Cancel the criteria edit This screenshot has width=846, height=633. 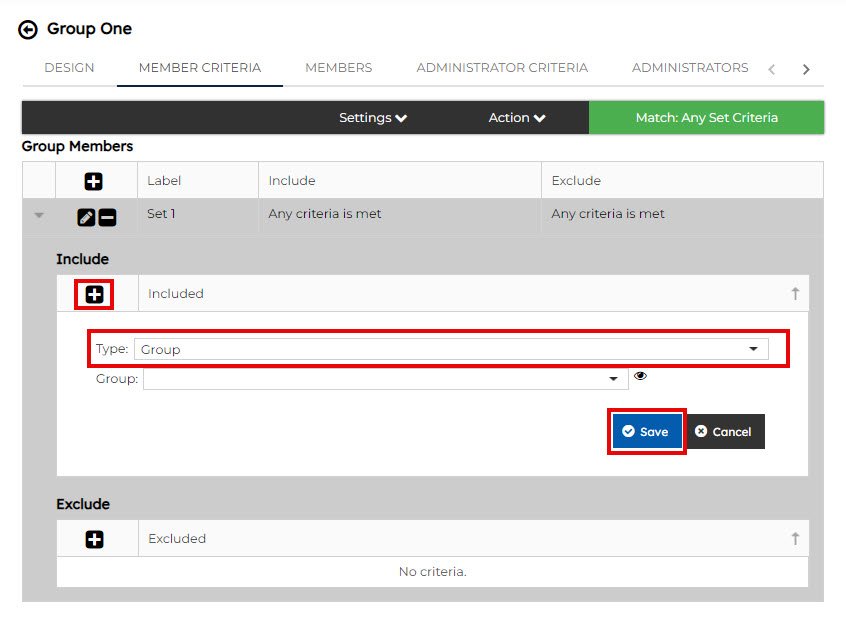[724, 432]
